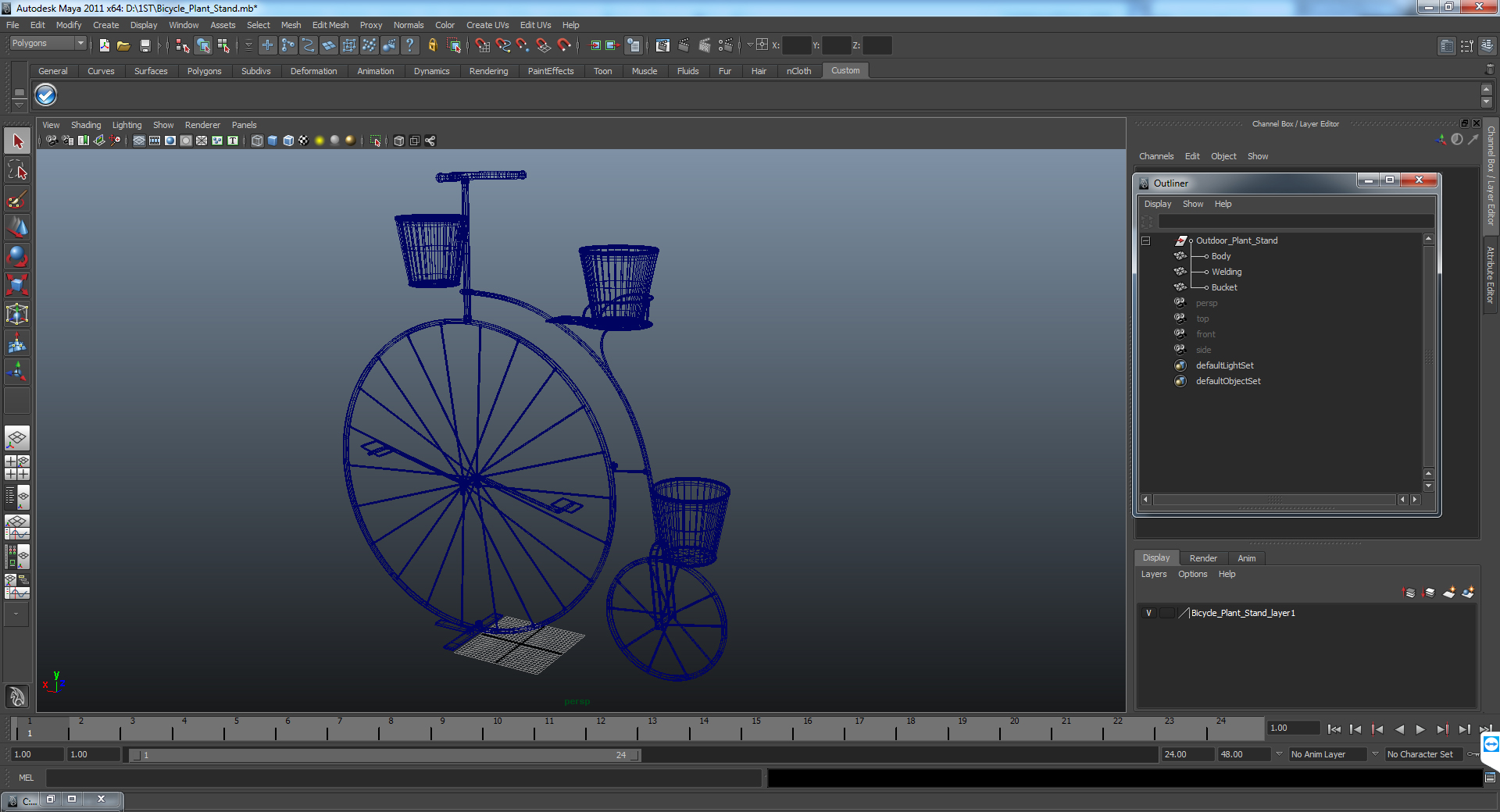
Task: Open the Anim layers tab
Action: pyautogui.click(x=1247, y=558)
